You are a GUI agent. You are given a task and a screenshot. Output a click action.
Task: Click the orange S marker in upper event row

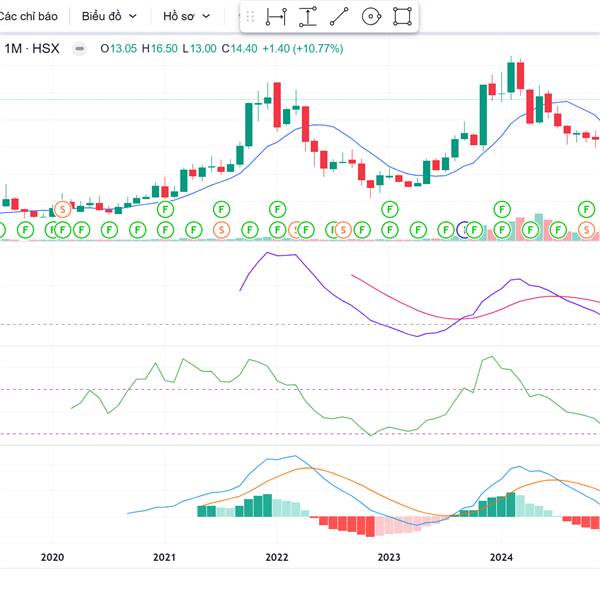(x=63, y=209)
